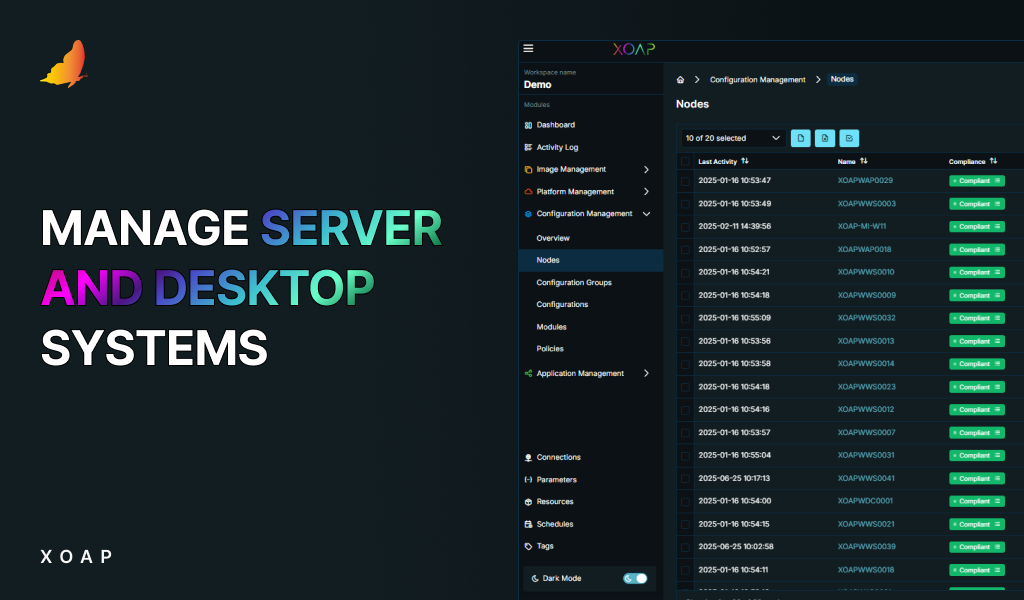The height and width of the screenshot is (600, 1024).
Task: Expand Image Management with its chevron
Action: (x=646, y=170)
